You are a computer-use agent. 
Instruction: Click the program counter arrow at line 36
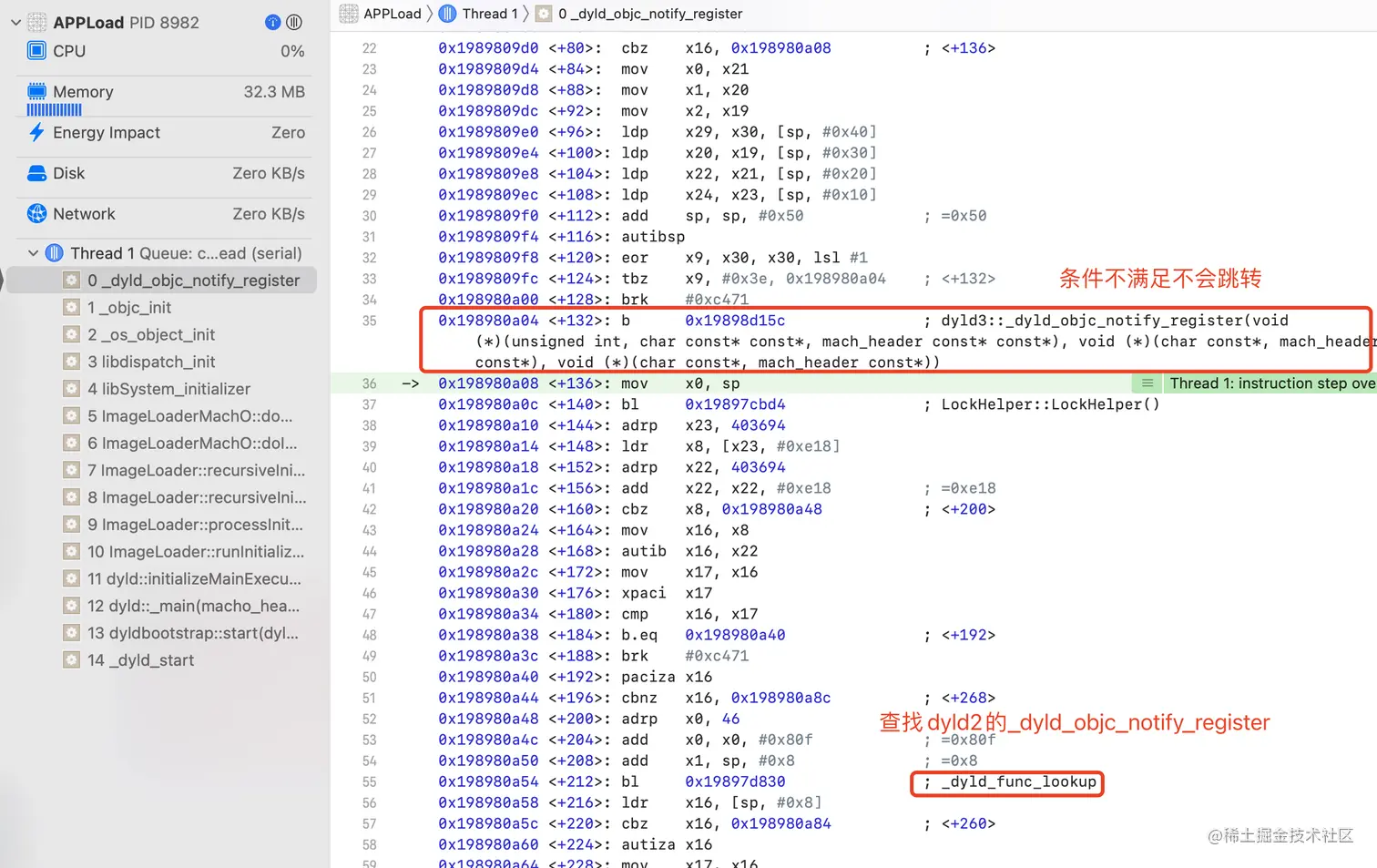411,383
